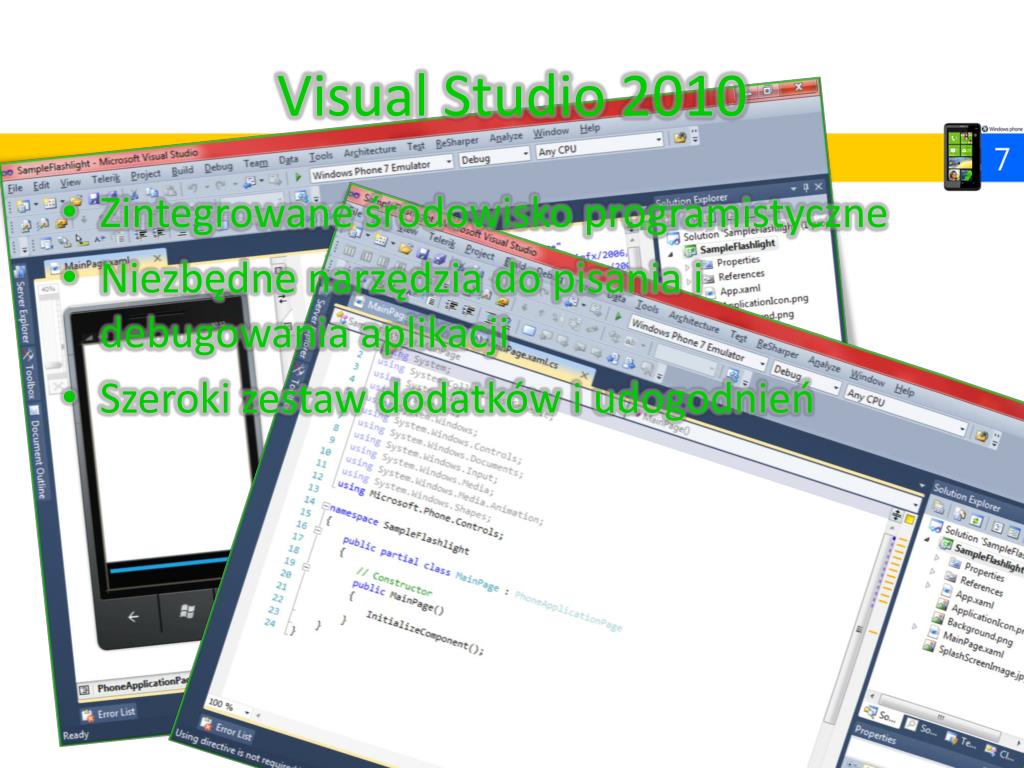Open Architecture menu in front code editor window
Image resolution: width=1024 pixels, height=768 pixels.
coord(694,321)
